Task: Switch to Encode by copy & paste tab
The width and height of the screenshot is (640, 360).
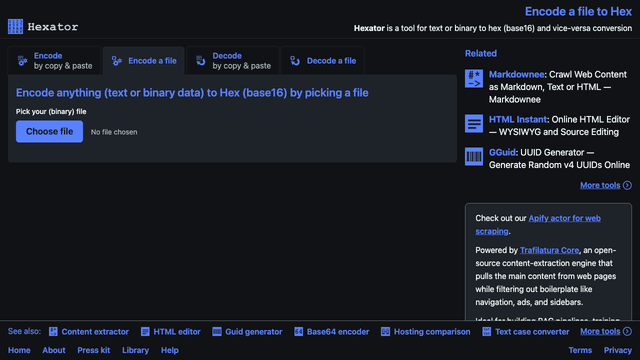Action: [x=54, y=61]
